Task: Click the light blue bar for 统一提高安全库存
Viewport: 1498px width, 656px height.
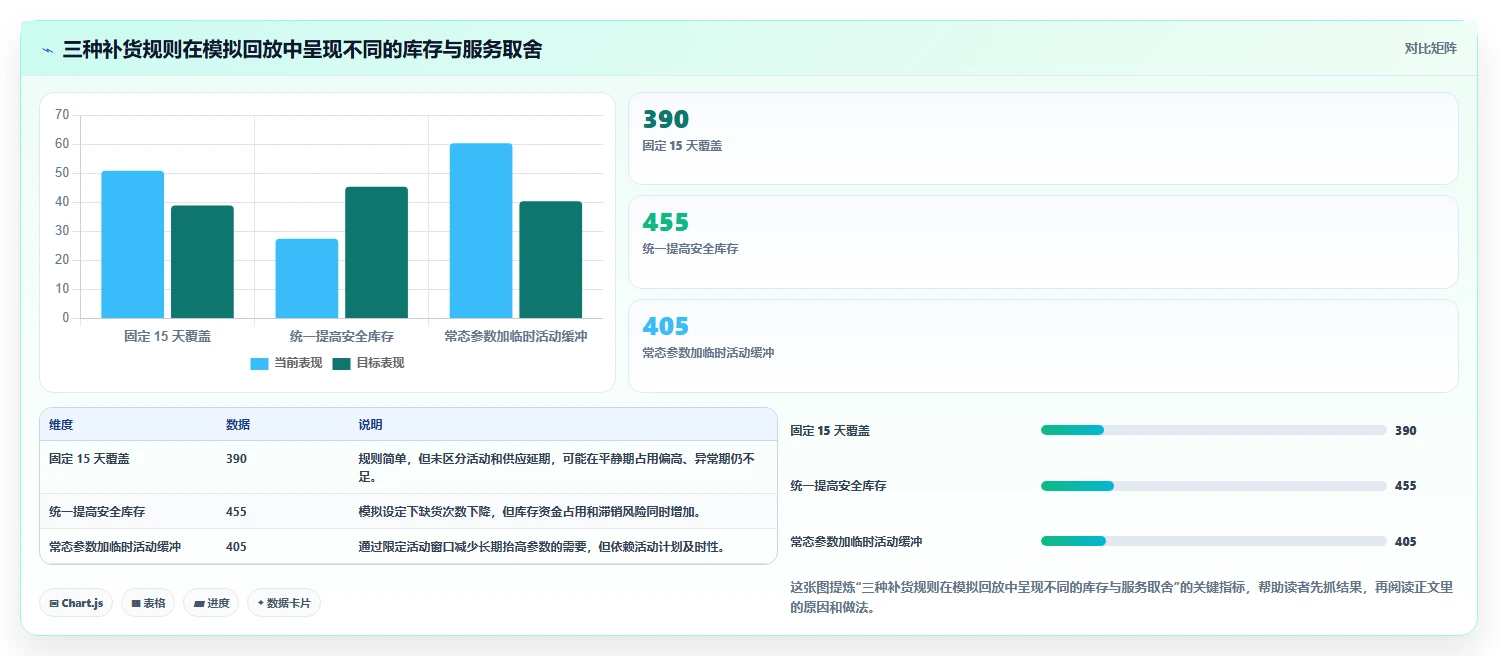Action: 307,279
